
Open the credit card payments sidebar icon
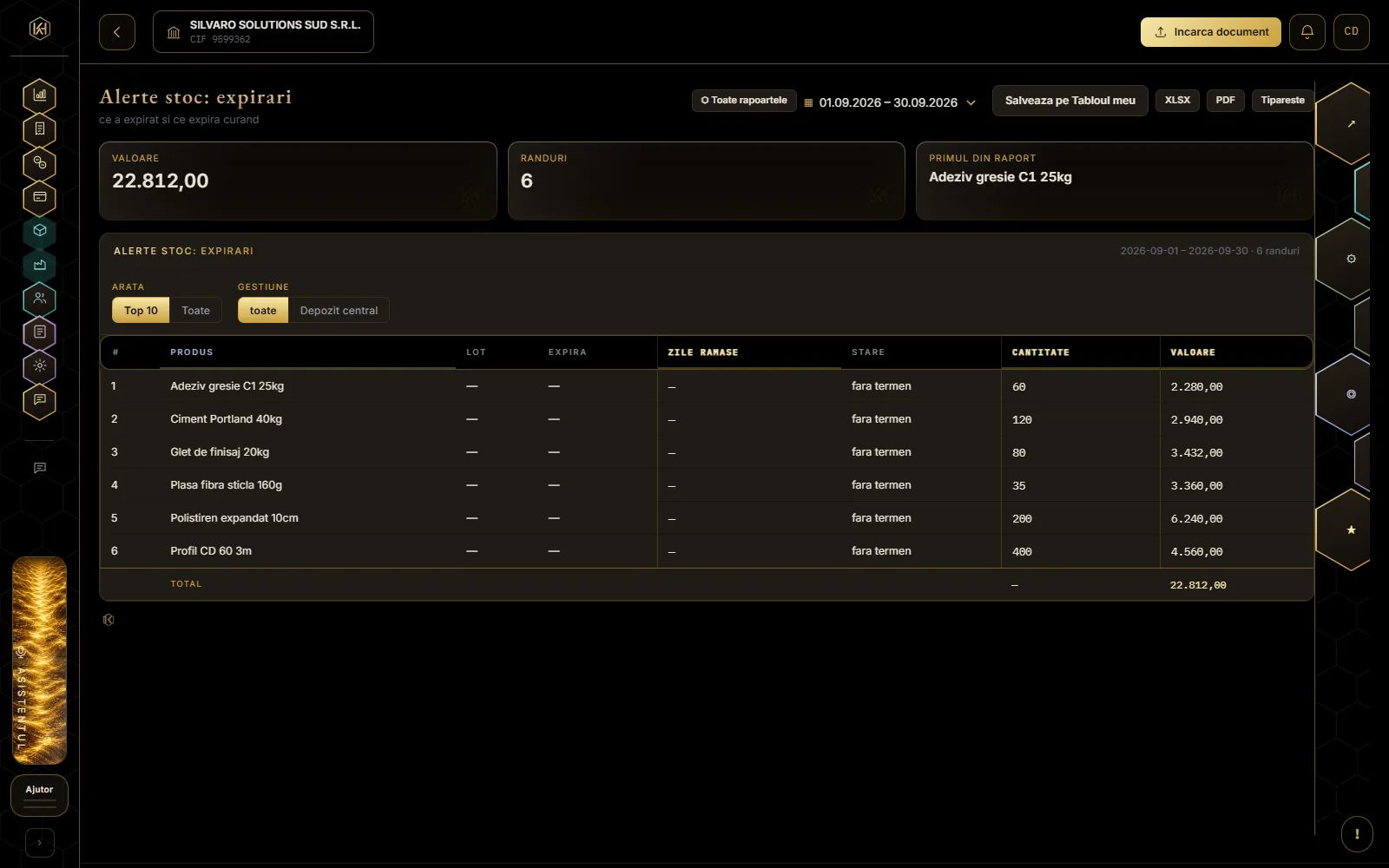40,197
